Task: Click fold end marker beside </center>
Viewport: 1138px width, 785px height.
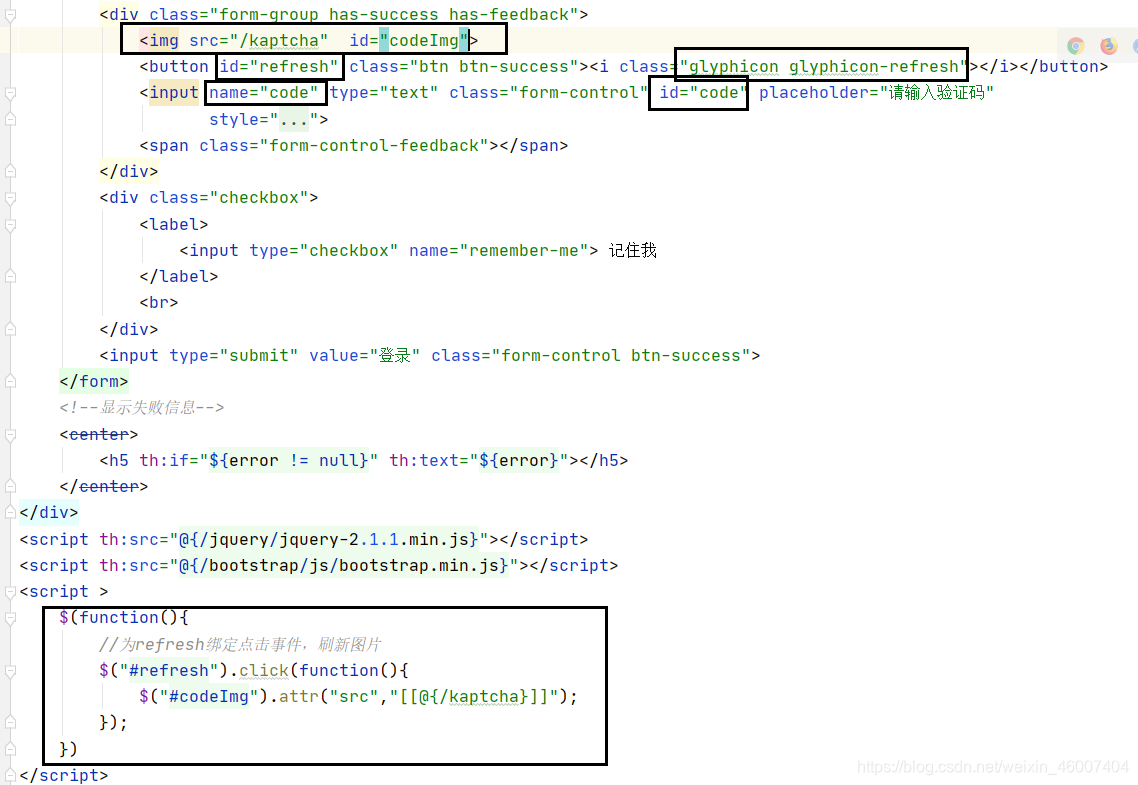Action: click(10, 486)
